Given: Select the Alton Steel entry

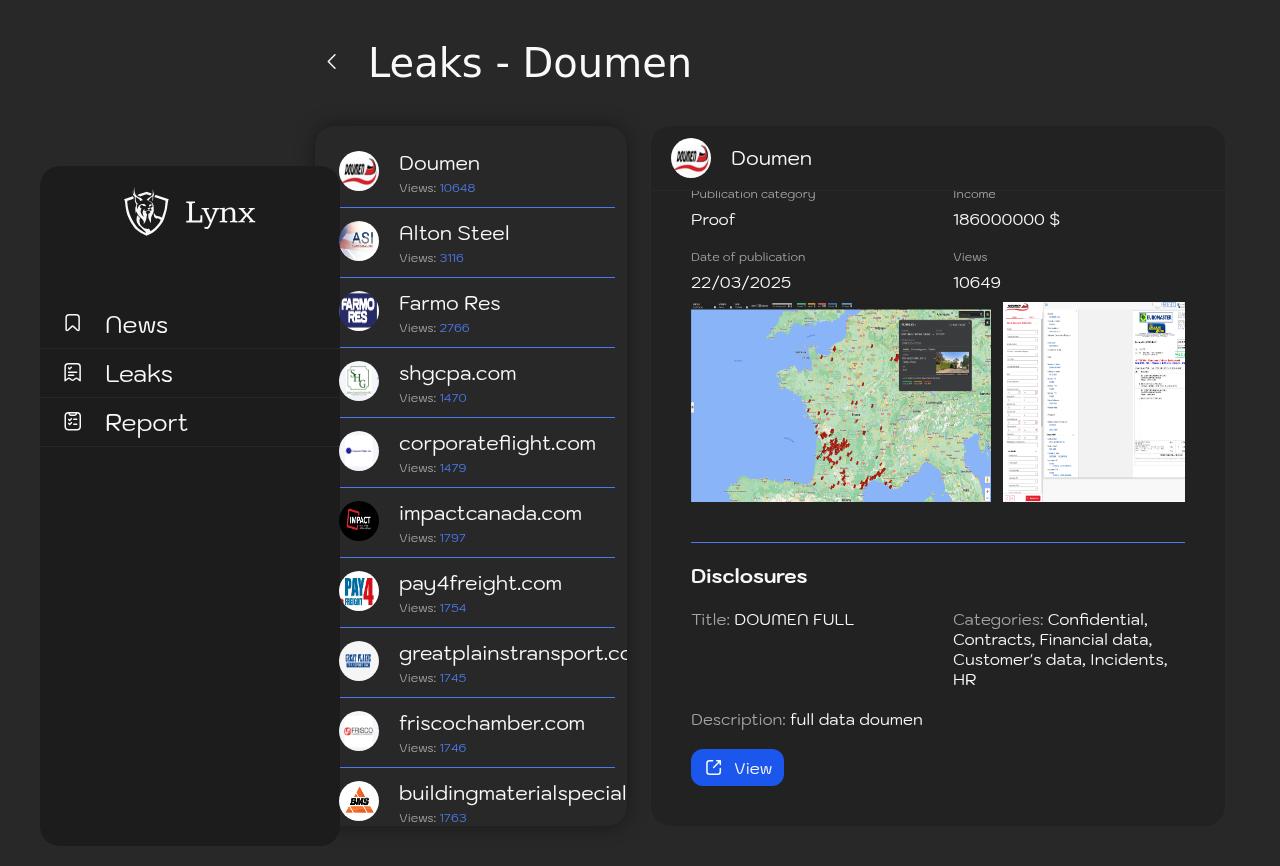Looking at the screenshot, I should coord(454,233).
